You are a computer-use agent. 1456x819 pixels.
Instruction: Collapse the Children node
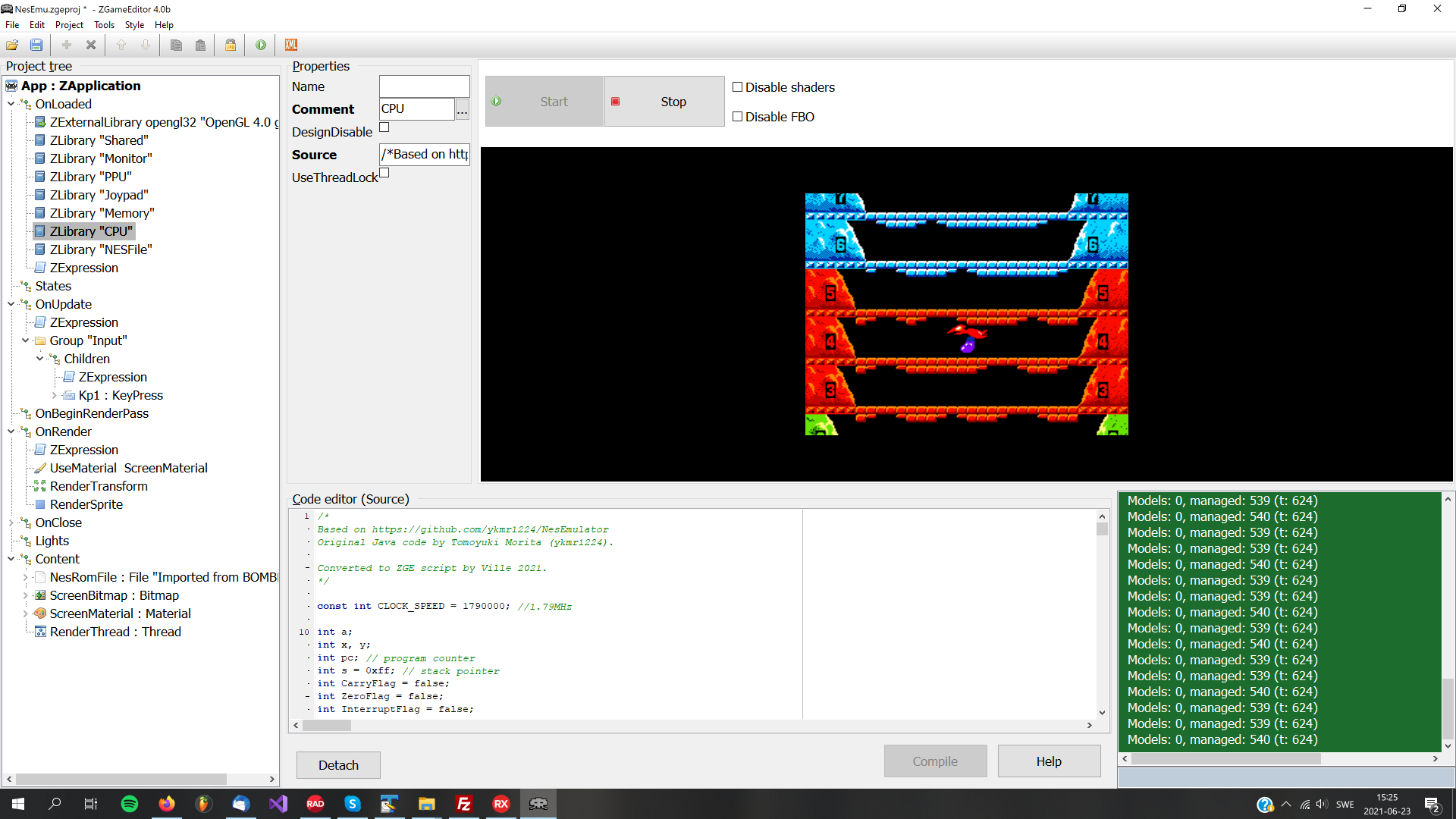point(39,359)
